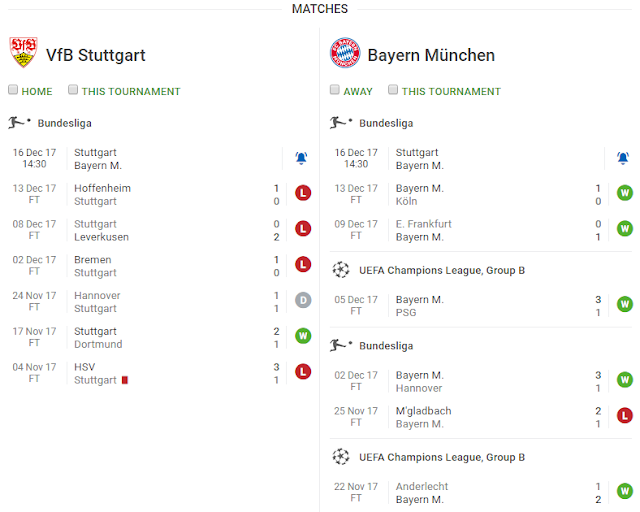Click the loss badge for Hoffenheim vs Stuttgart
The height and width of the screenshot is (512, 640).
pos(303,194)
